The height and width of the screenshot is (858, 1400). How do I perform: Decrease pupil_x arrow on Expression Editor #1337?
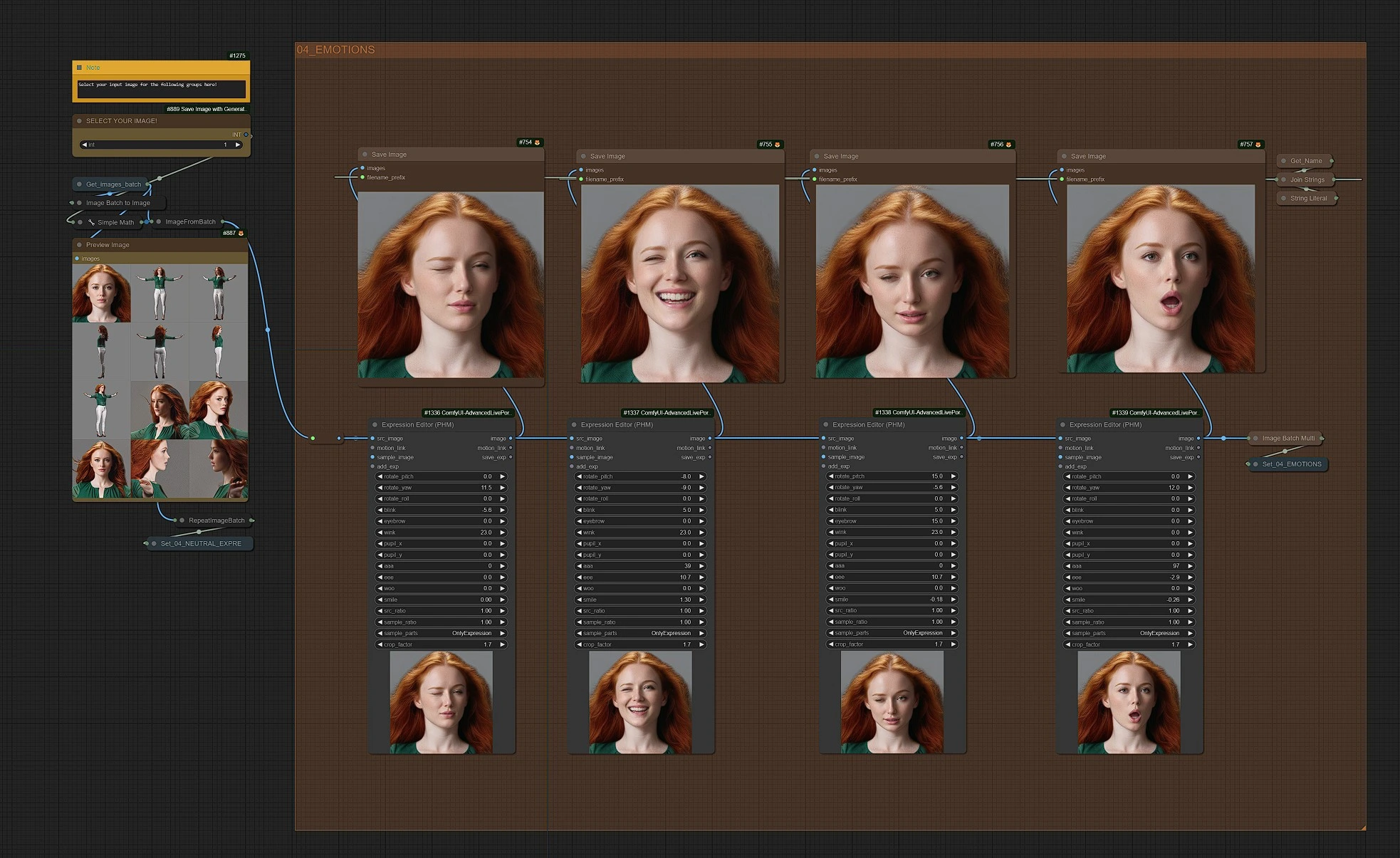pos(579,543)
